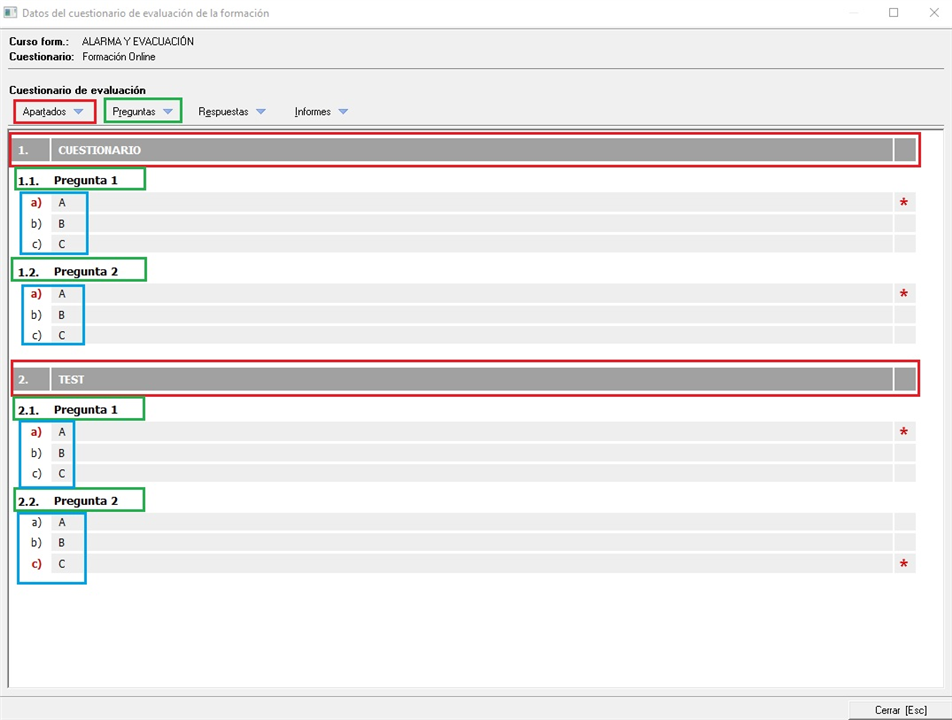The height and width of the screenshot is (720, 952).
Task: Select question 1.1 Pregunta 1
Action: click(85, 181)
